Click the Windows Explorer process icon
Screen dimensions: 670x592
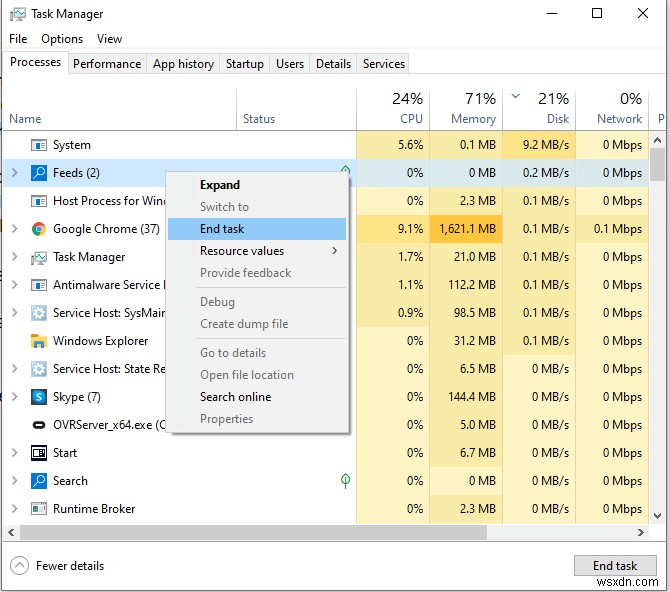pyautogui.click(x=39, y=341)
